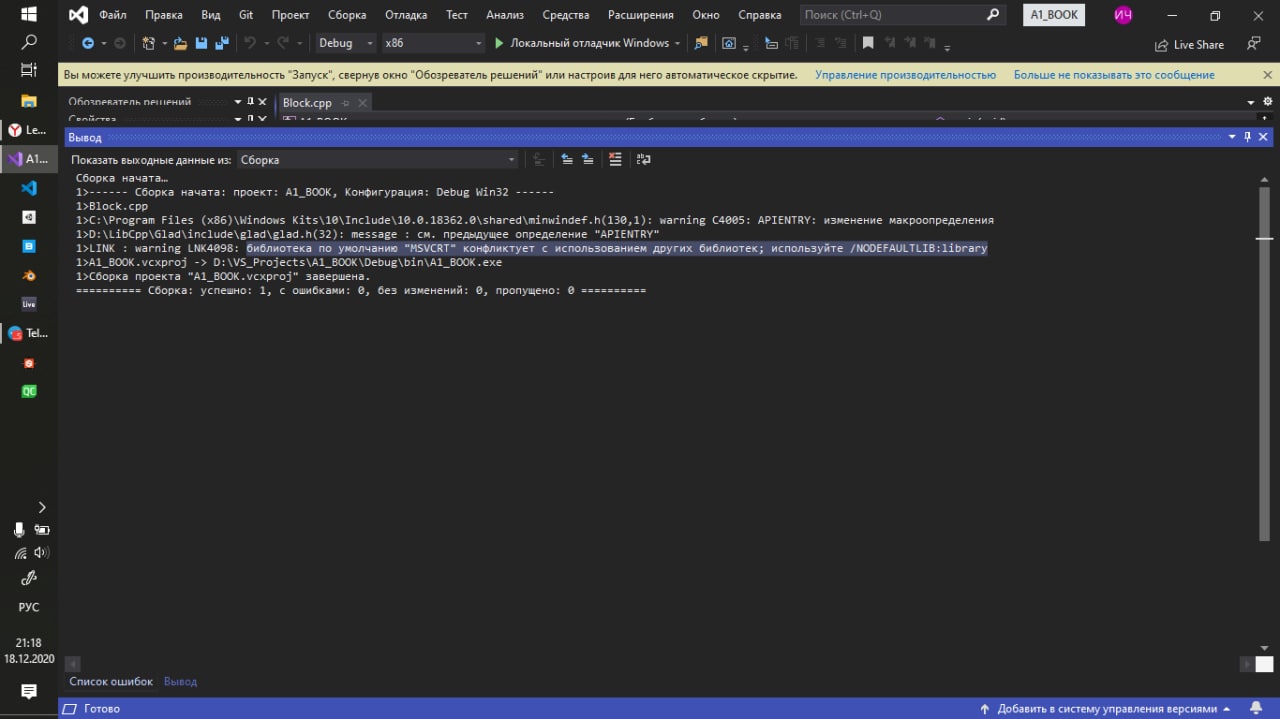
Task: Open the ИЧ user account avatar
Action: 1123,15
